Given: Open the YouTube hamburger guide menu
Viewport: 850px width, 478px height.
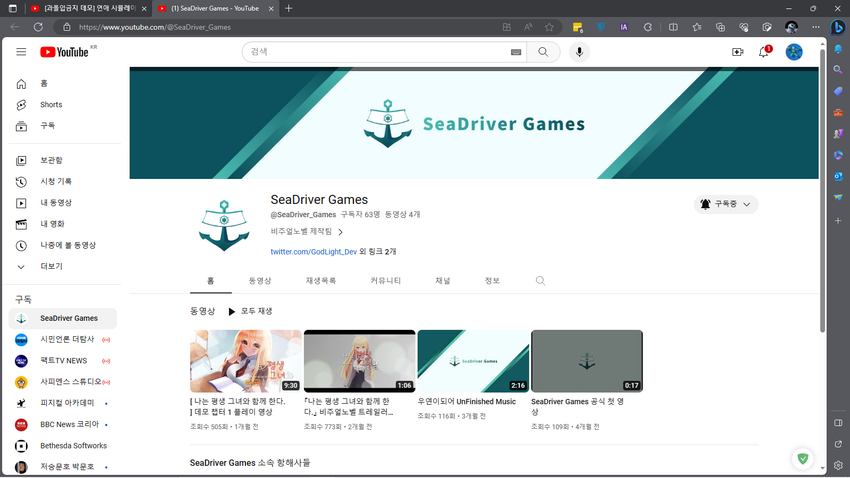Looking at the screenshot, I should pos(21,52).
